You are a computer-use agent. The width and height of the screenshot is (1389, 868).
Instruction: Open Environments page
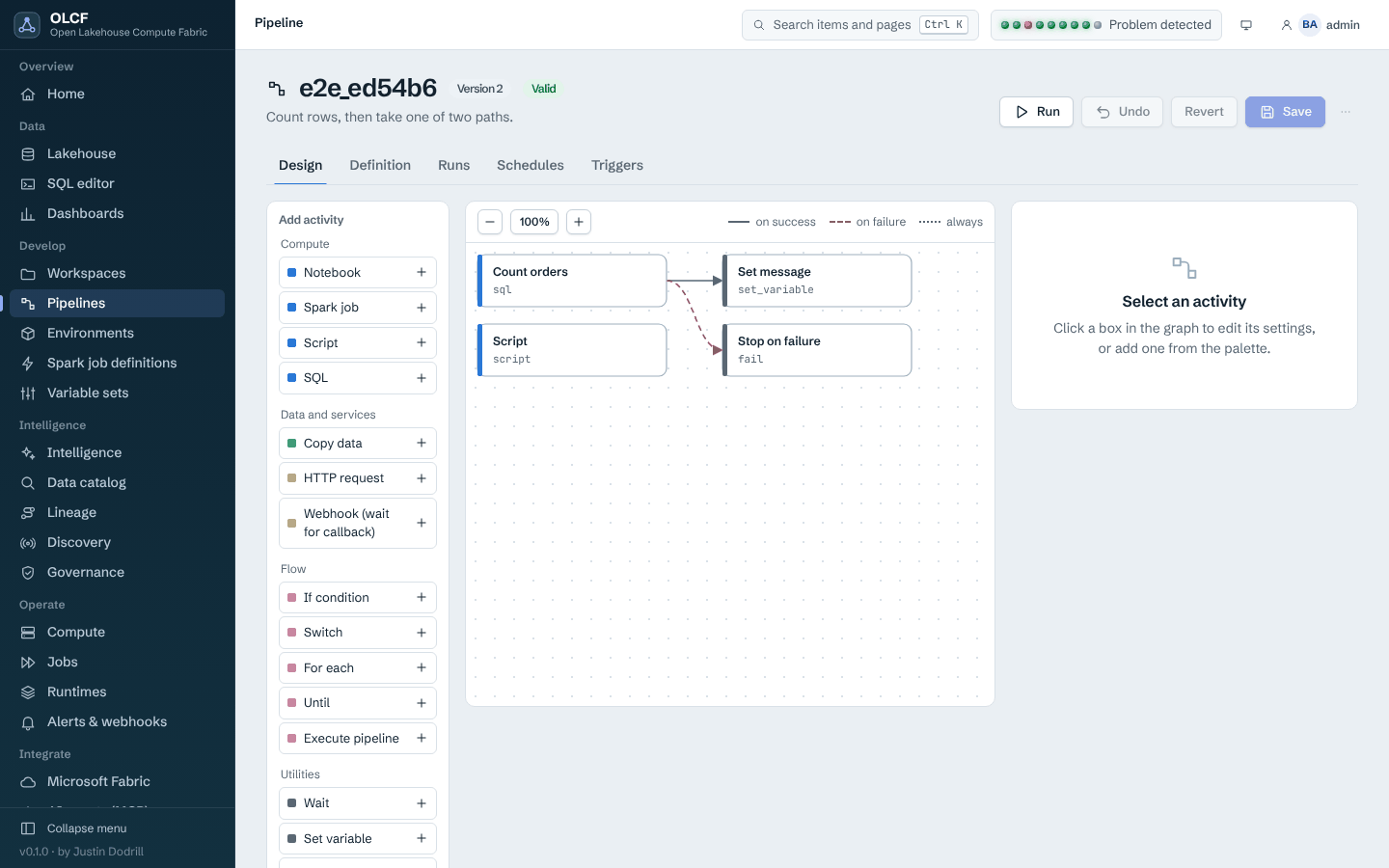(117, 333)
